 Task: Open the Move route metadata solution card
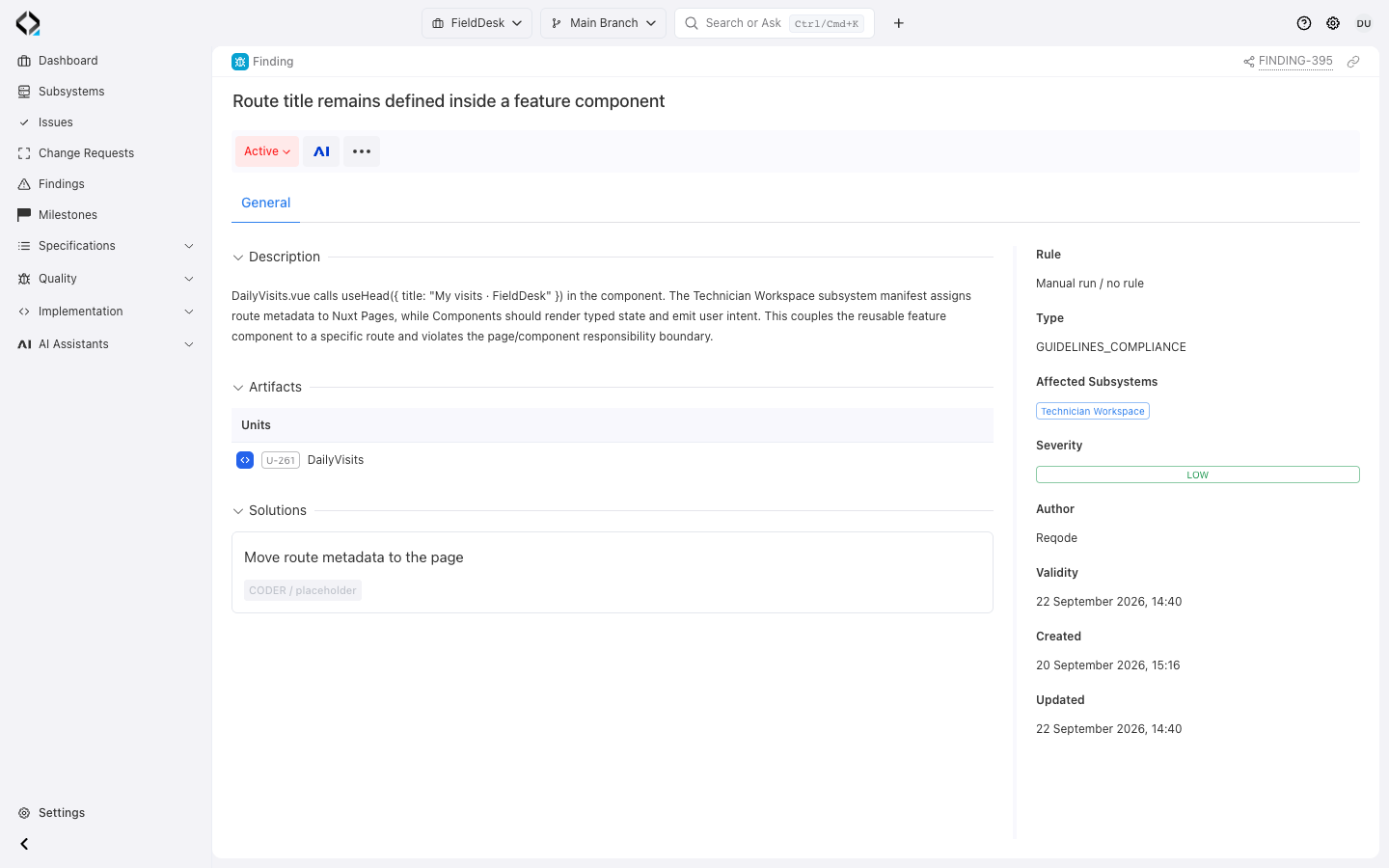point(613,573)
